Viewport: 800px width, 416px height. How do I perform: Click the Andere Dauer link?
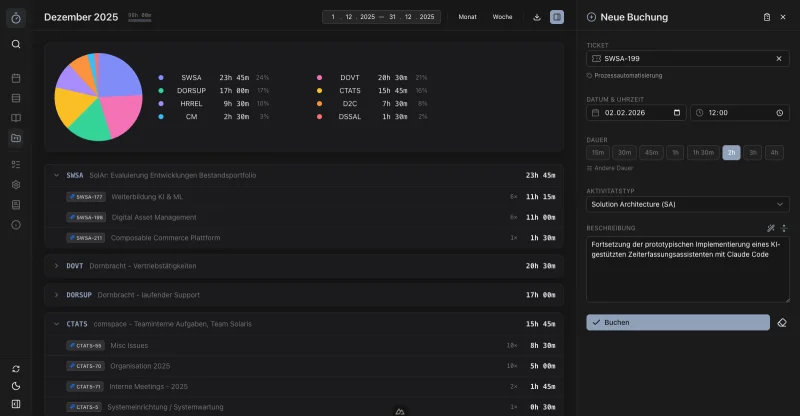point(610,168)
